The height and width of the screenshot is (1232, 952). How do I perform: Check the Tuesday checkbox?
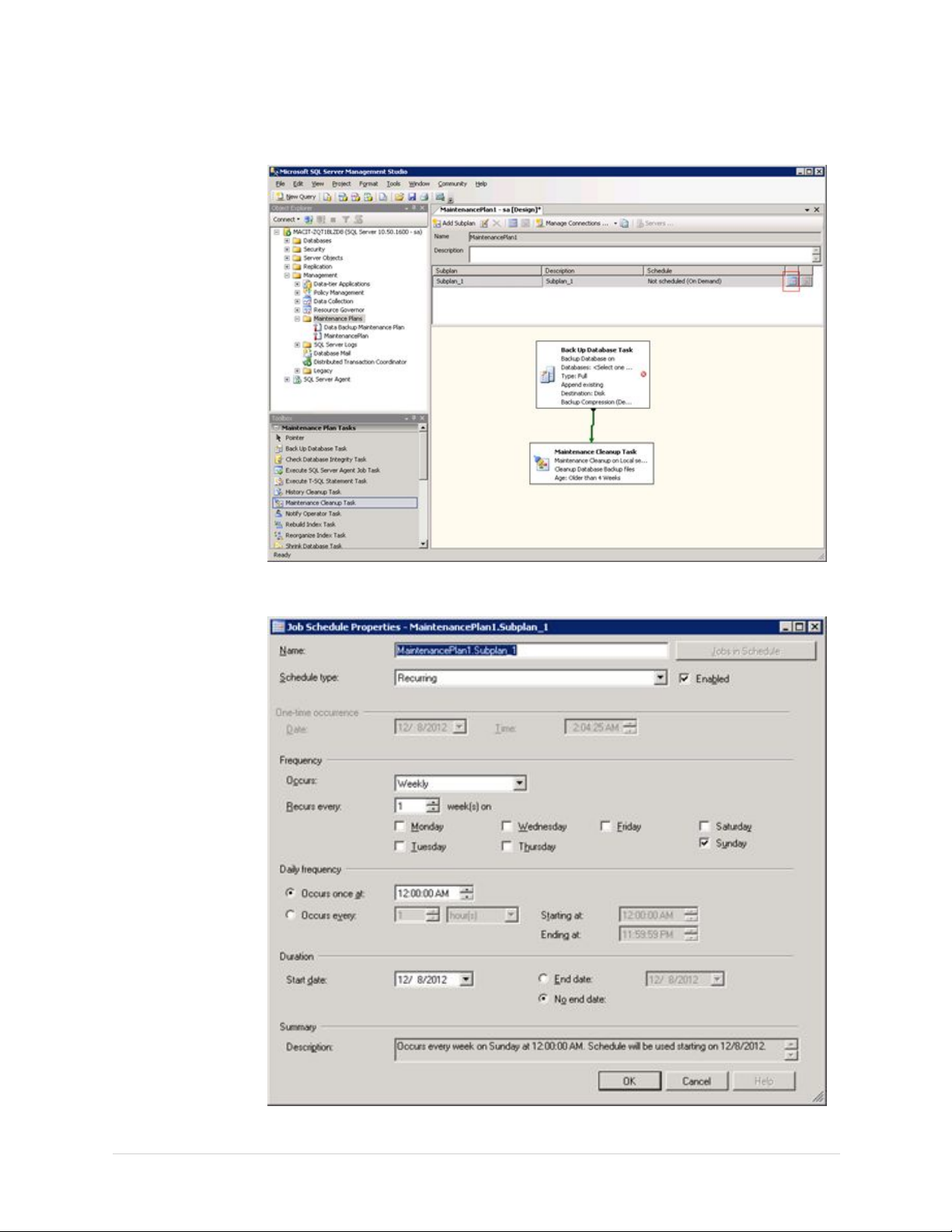pyautogui.click(x=399, y=846)
